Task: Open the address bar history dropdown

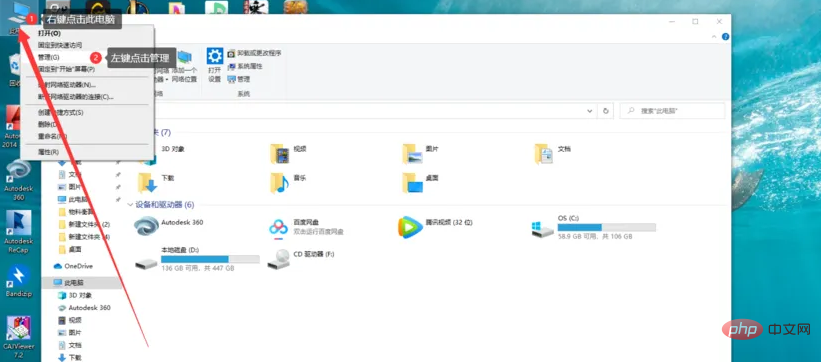Action: tap(590, 111)
